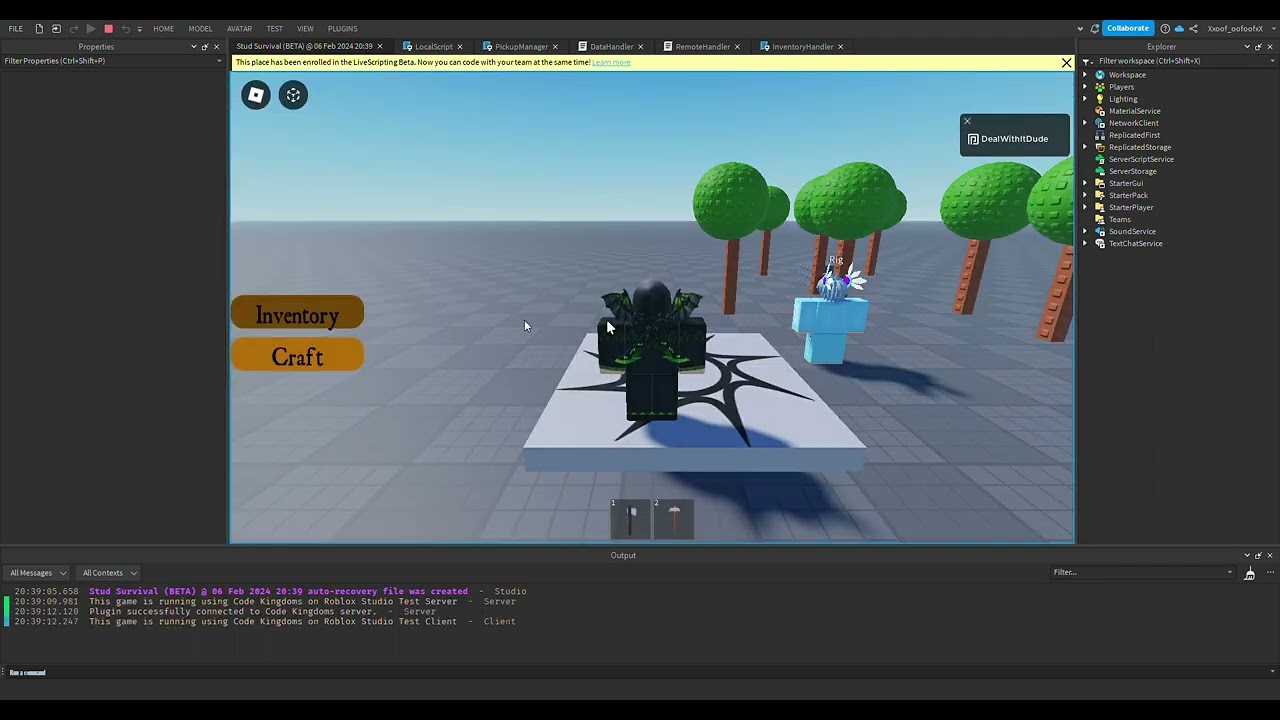The height and width of the screenshot is (720, 1280).
Task: Equip hotbar slot 1 axe tool
Action: tap(631, 518)
